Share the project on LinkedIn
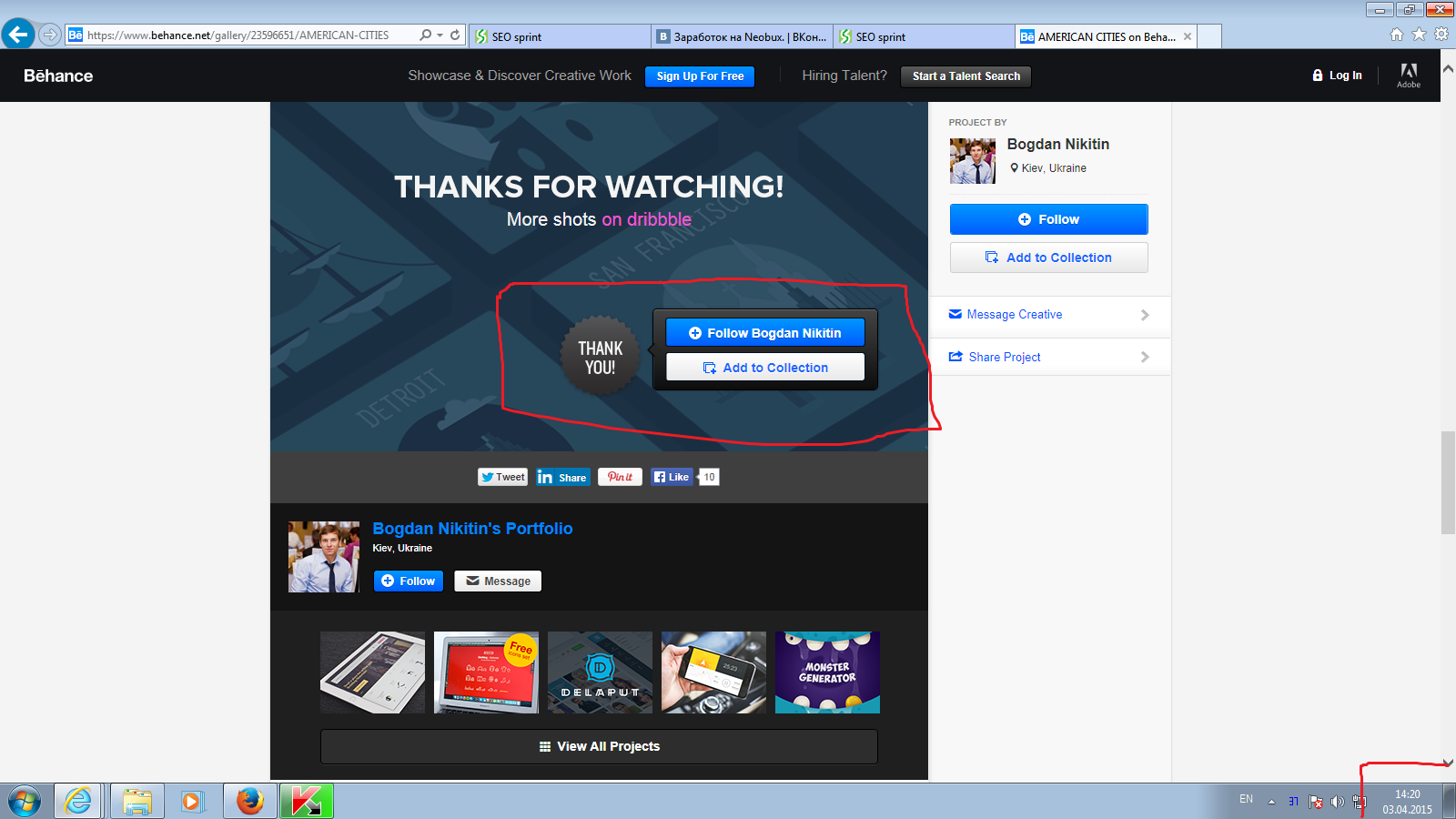The width and height of the screenshot is (1456, 819). [x=563, y=477]
